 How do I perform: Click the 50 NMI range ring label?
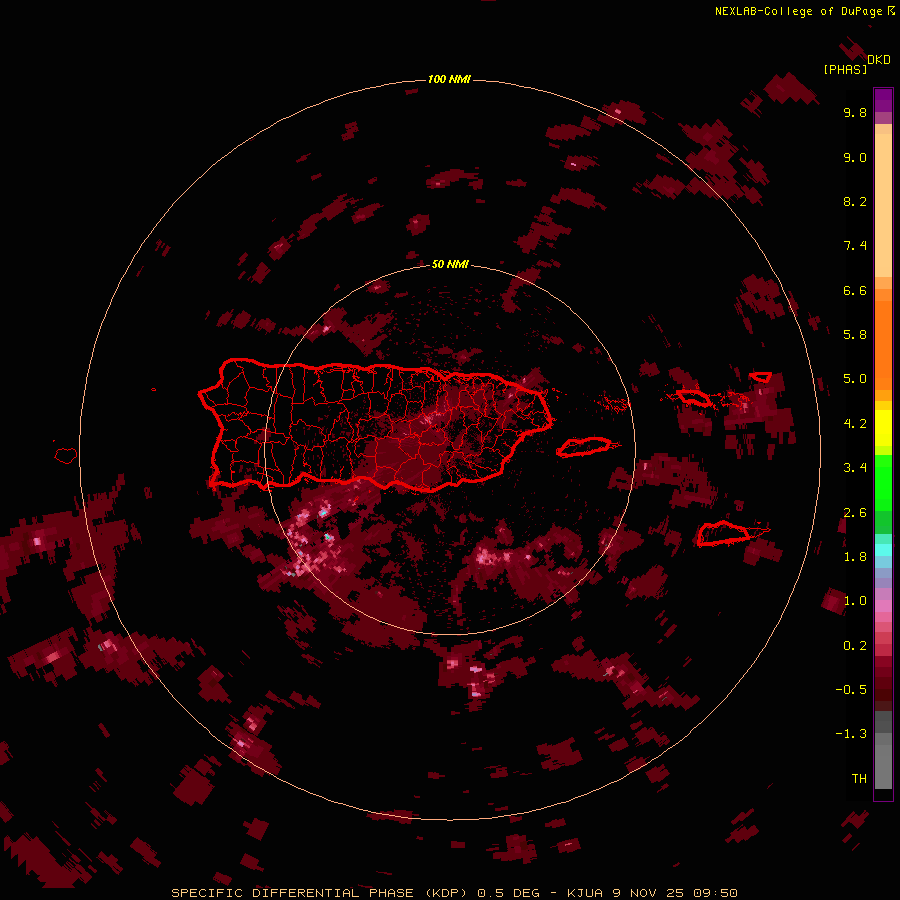point(450,264)
